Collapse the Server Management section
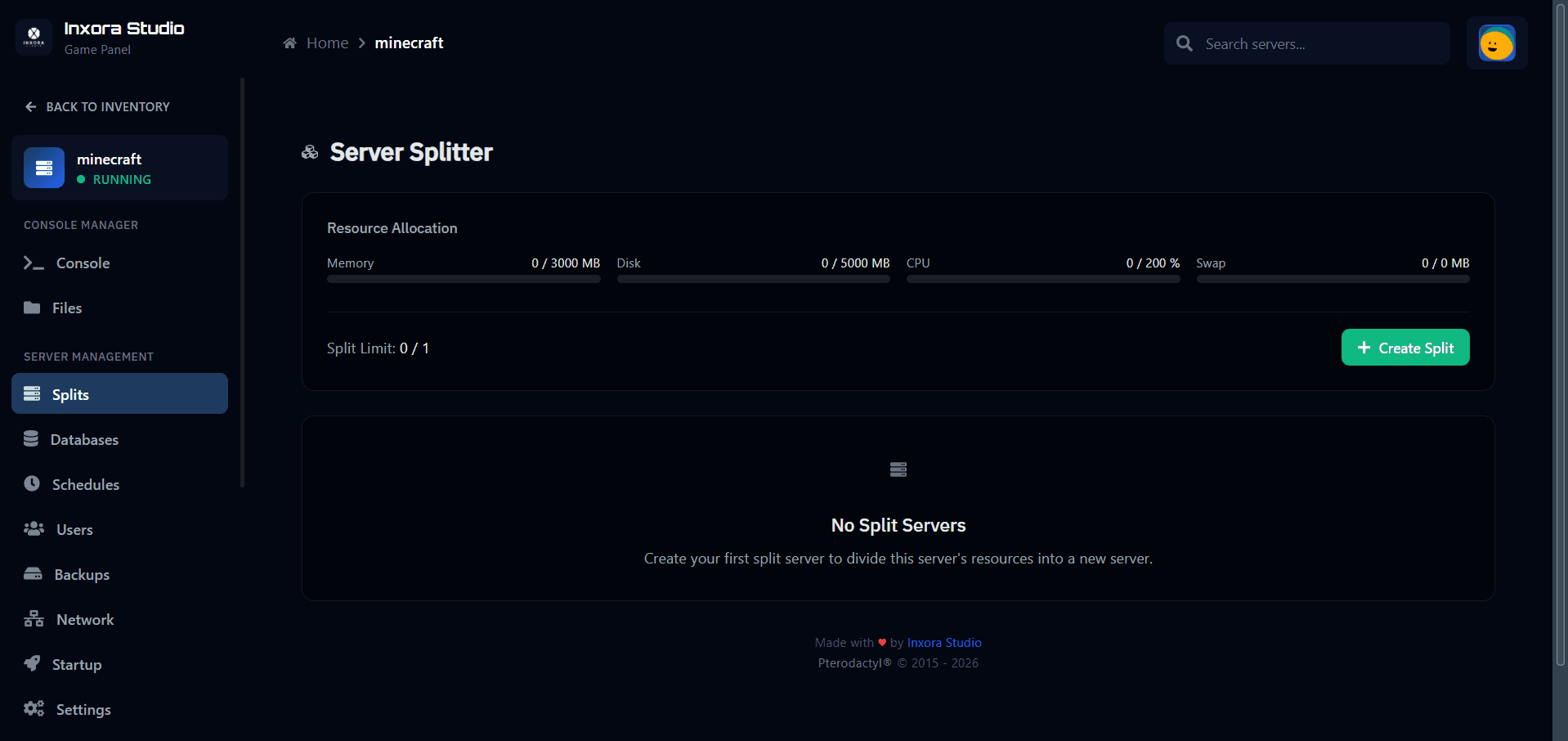1568x741 pixels. pyautogui.click(x=87, y=356)
